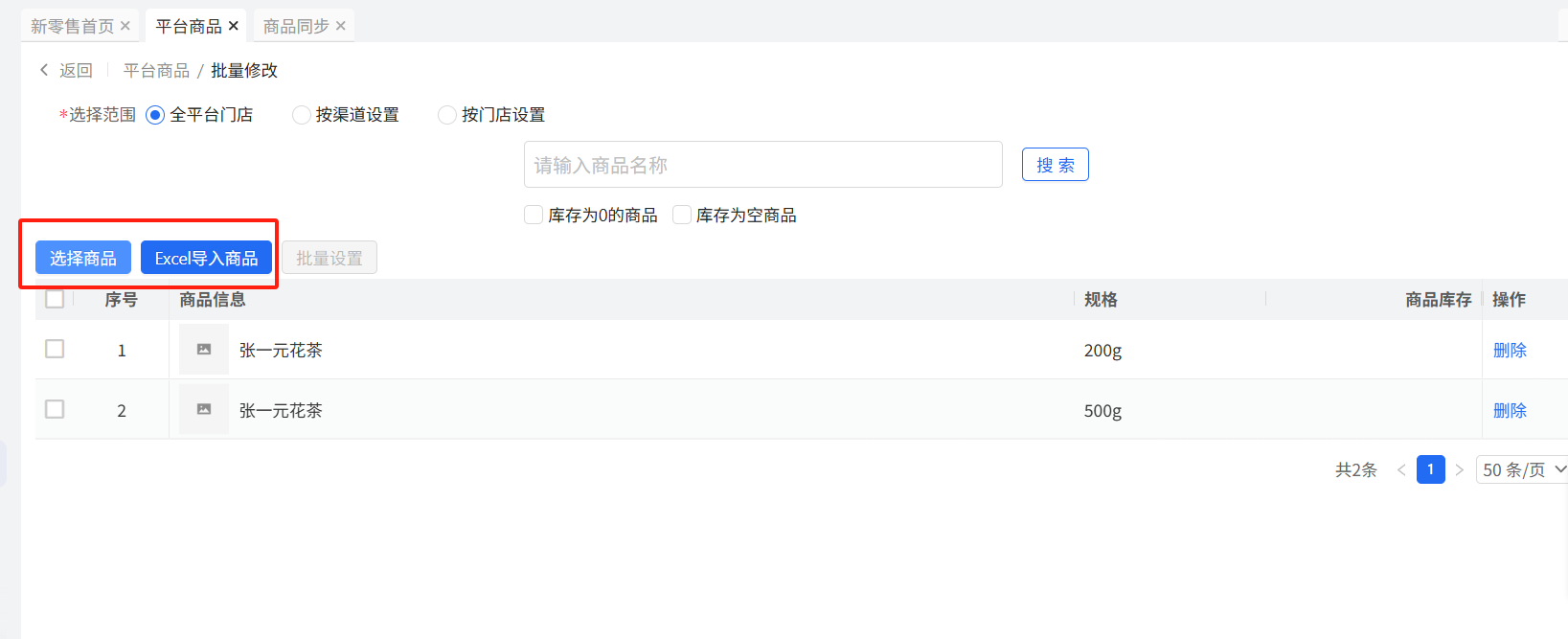
Task: Click the image placeholder for 200g row
Action: click(204, 350)
